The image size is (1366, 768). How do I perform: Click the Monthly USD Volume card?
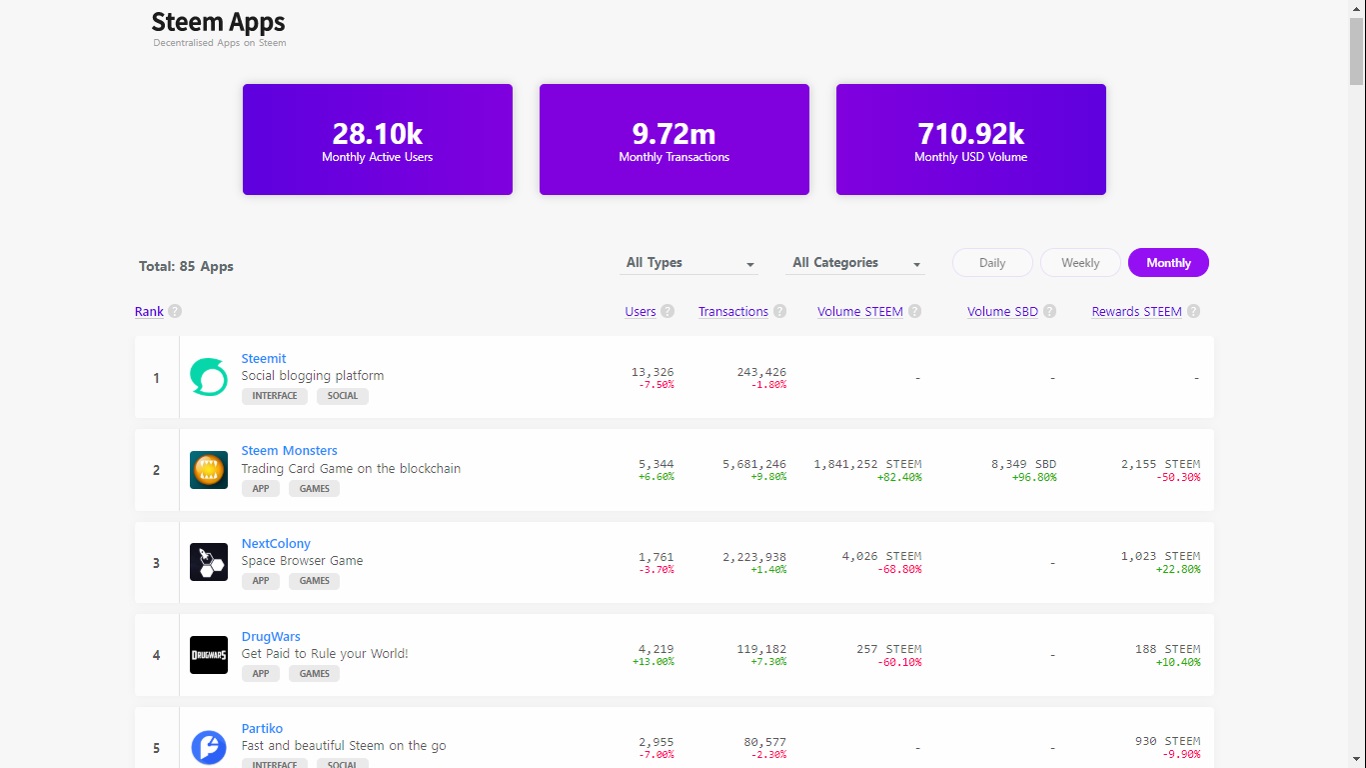click(x=971, y=139)
